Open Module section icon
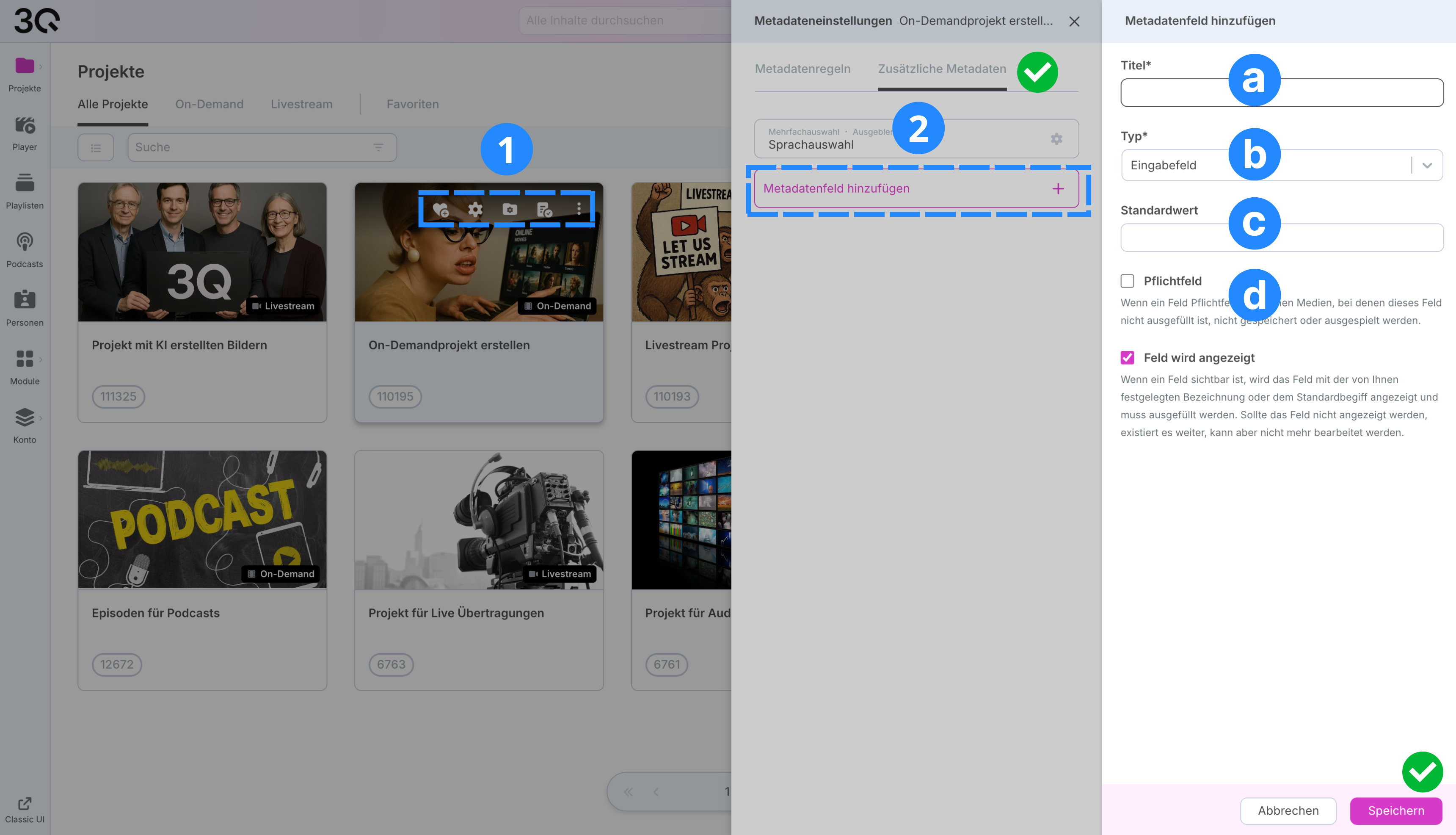This screenshot has width=1456, height=835. pyautogui.click(x=25, y=359)
